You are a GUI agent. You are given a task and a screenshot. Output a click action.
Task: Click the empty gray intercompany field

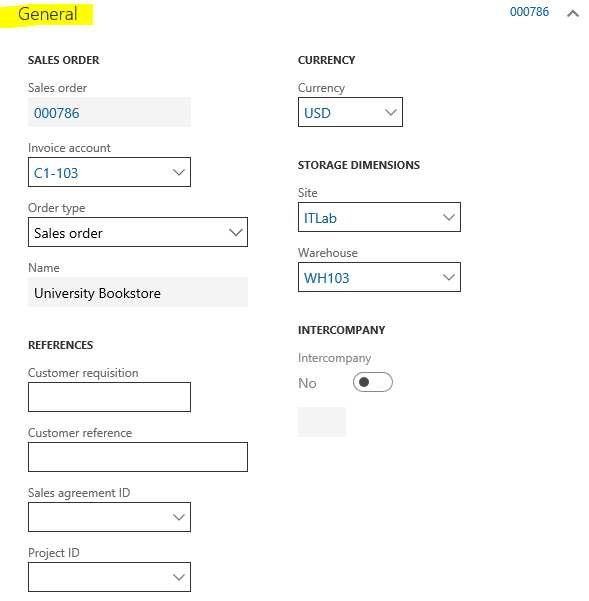(x=322, y=422)
